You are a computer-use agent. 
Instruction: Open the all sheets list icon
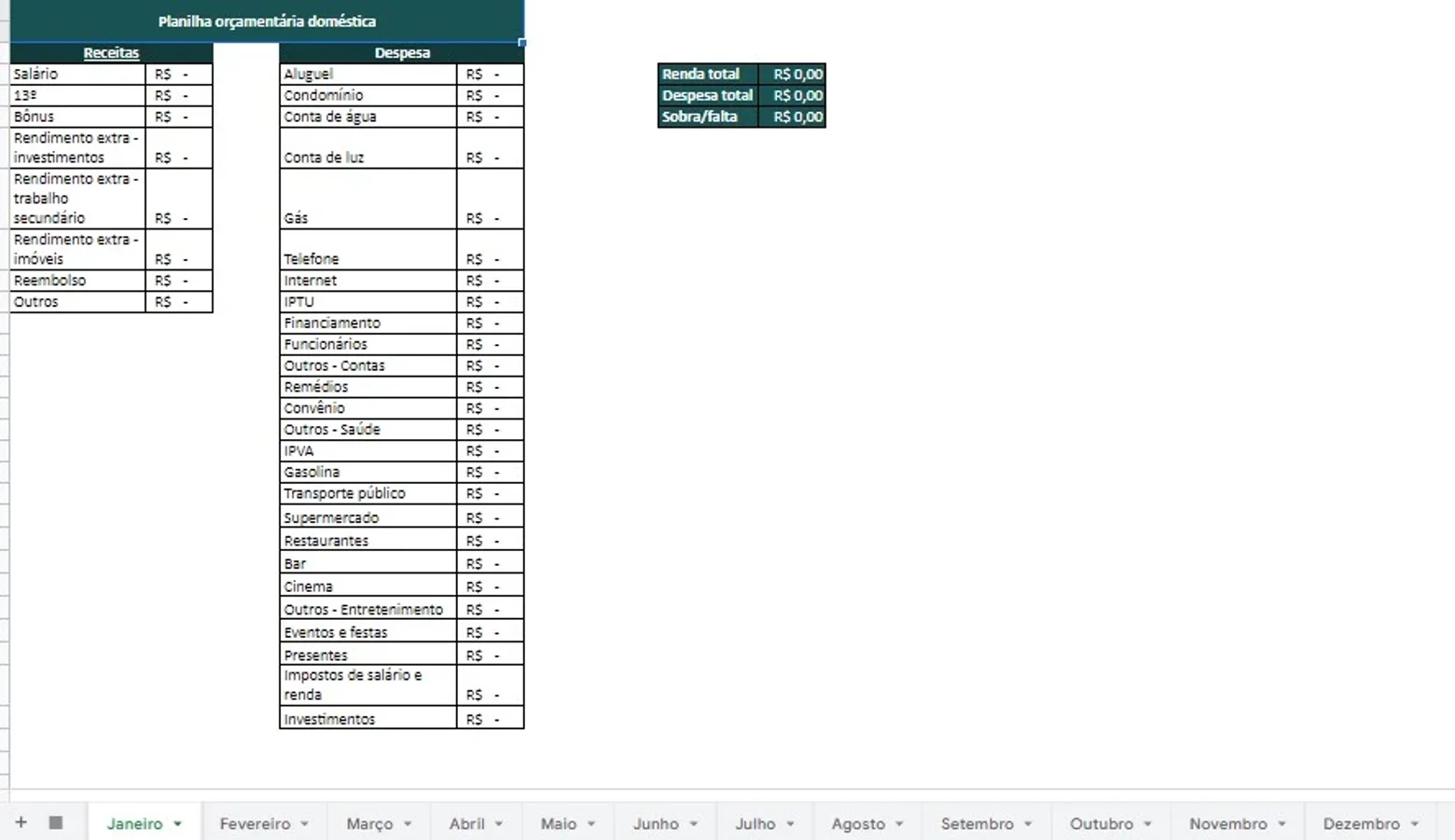56,822
